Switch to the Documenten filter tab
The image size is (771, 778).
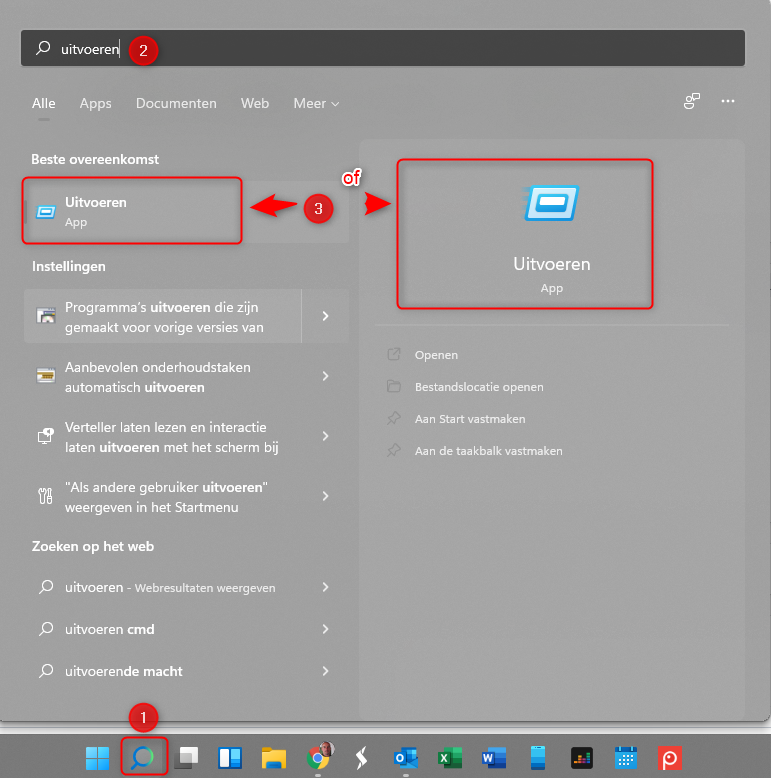click(176, 104)
